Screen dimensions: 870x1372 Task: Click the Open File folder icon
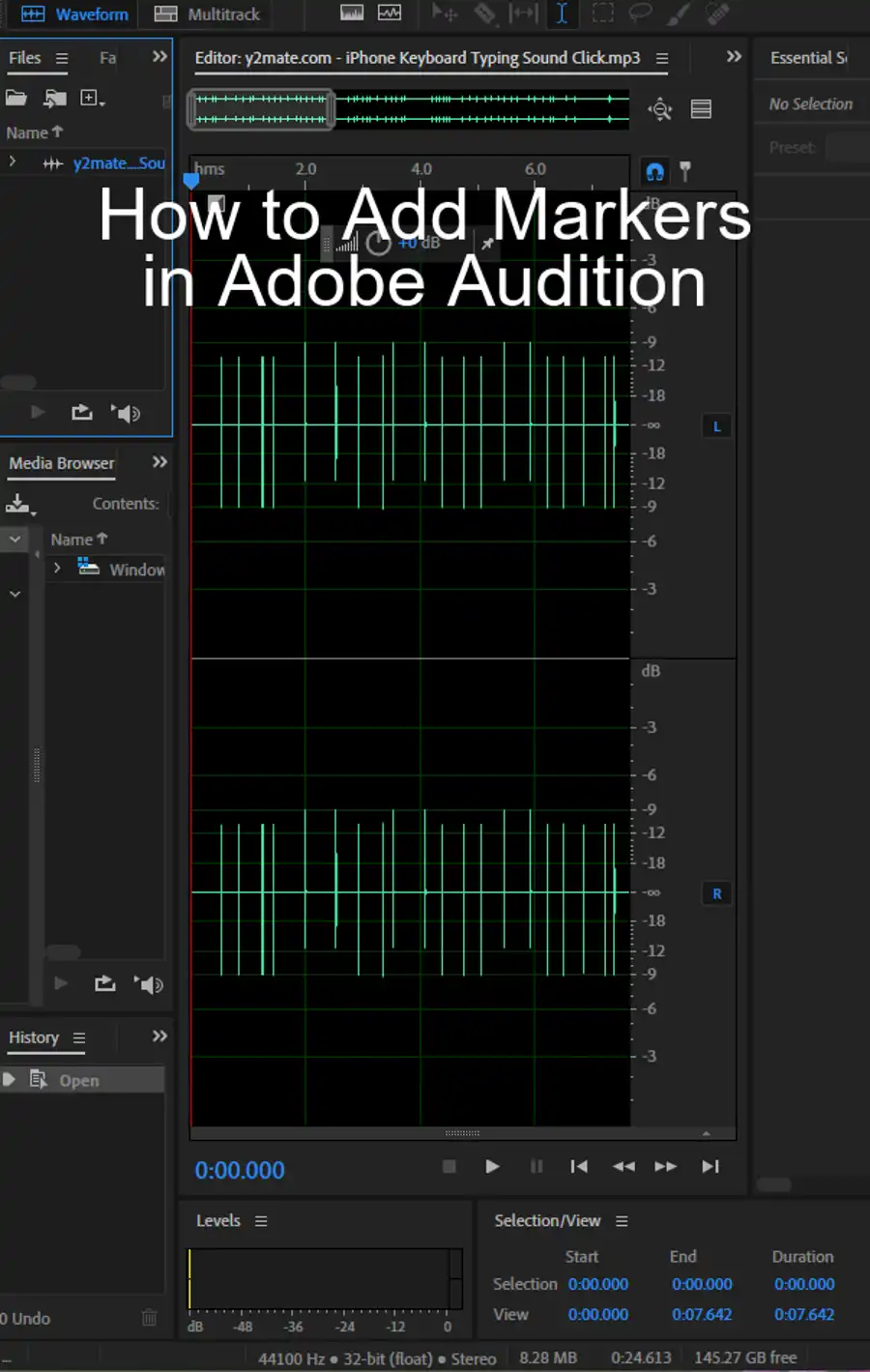(16, 98)
